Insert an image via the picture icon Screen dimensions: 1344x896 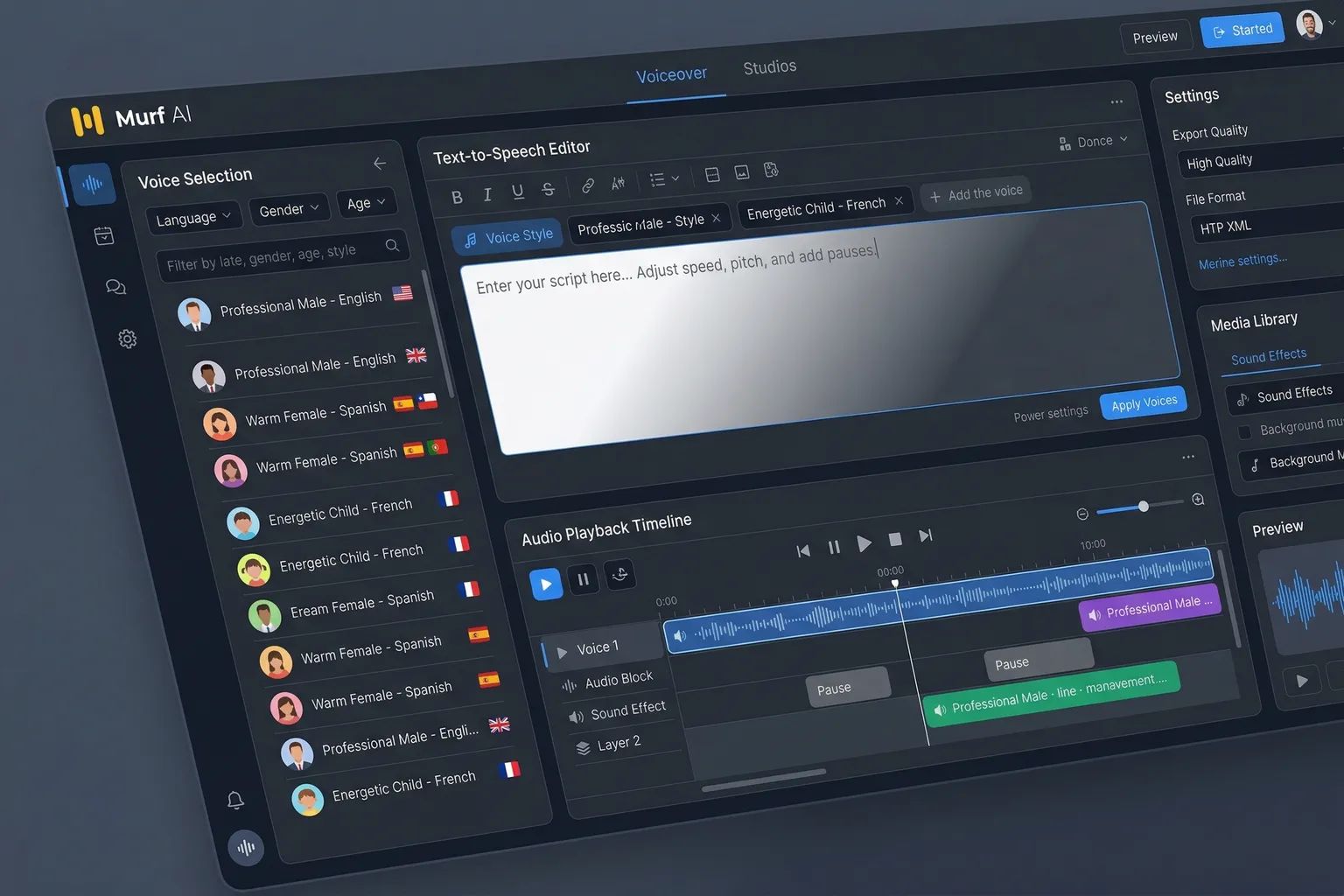pos(742,172)
